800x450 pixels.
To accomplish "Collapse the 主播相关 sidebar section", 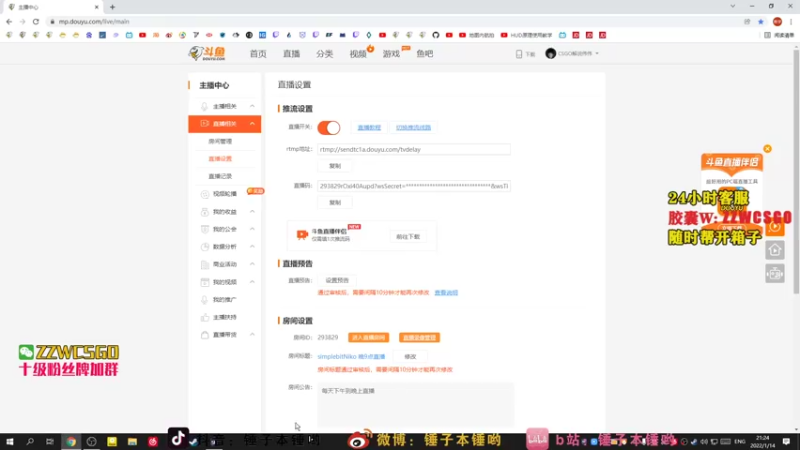I will click(252, 106).
